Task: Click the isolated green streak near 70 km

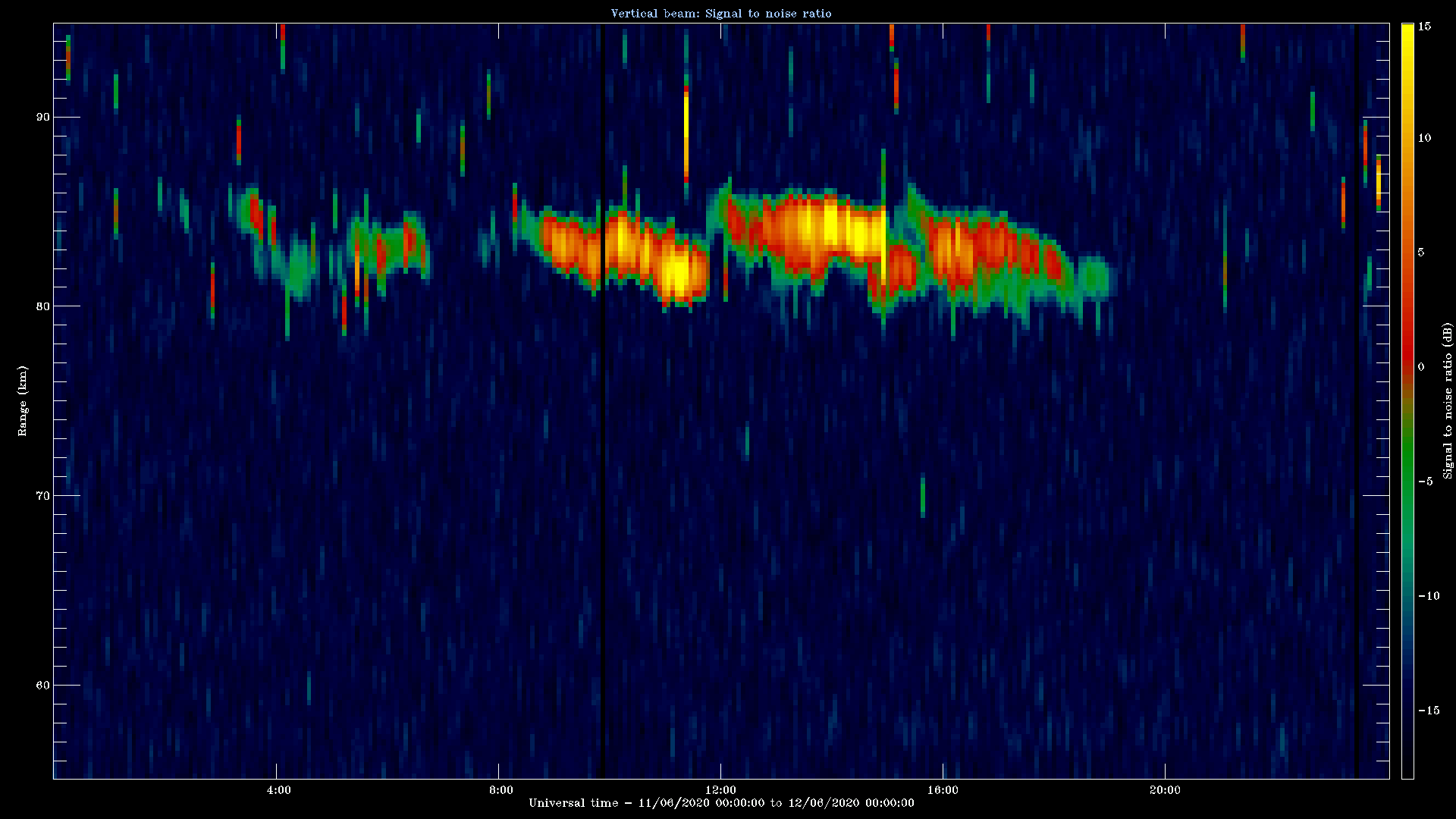Action: 923,497
